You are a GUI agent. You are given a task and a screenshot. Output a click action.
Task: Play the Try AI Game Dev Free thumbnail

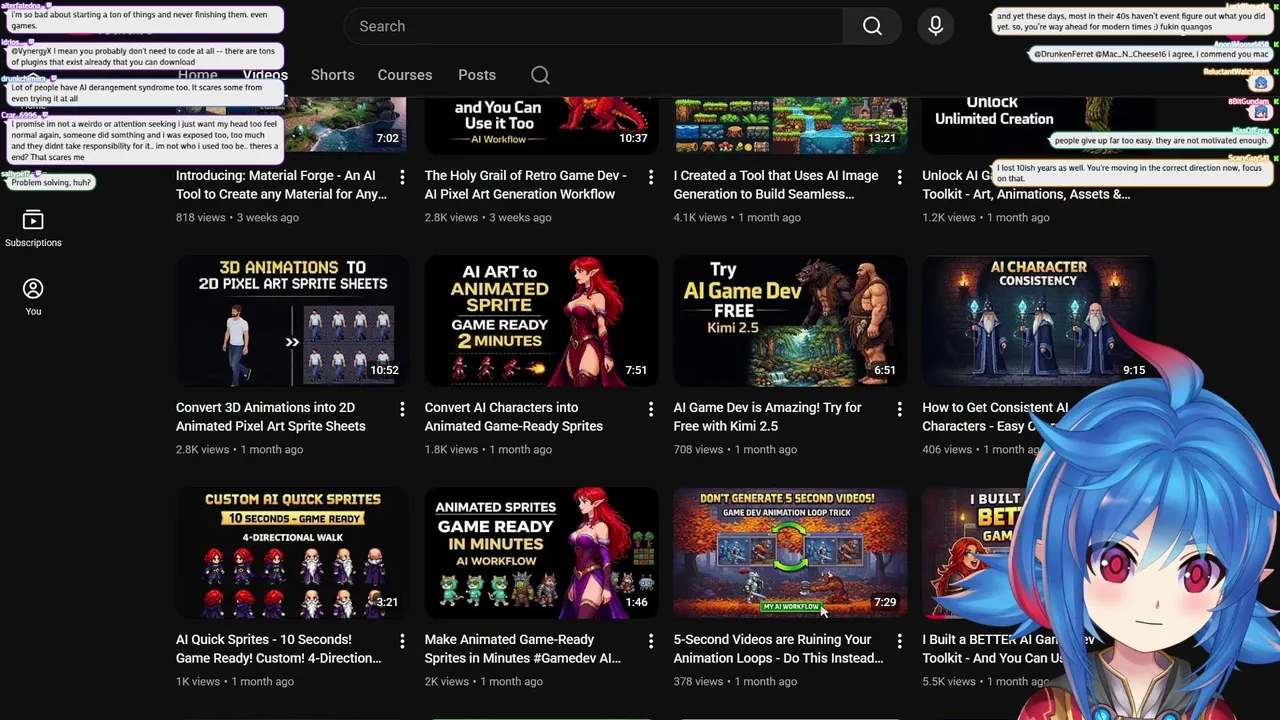pos(790,321)
